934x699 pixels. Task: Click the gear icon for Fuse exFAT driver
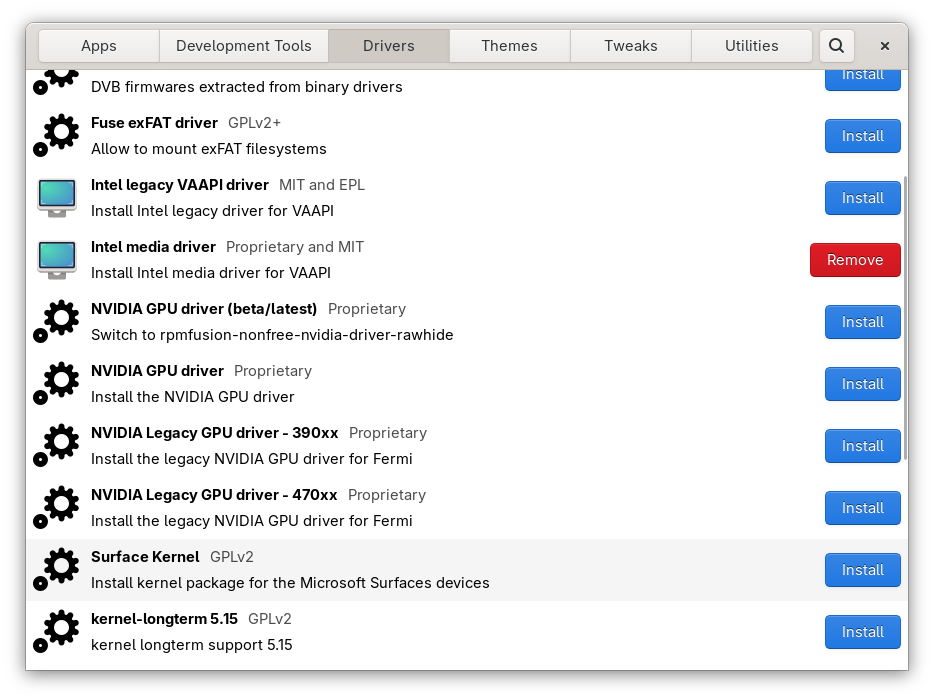(56, 136)
